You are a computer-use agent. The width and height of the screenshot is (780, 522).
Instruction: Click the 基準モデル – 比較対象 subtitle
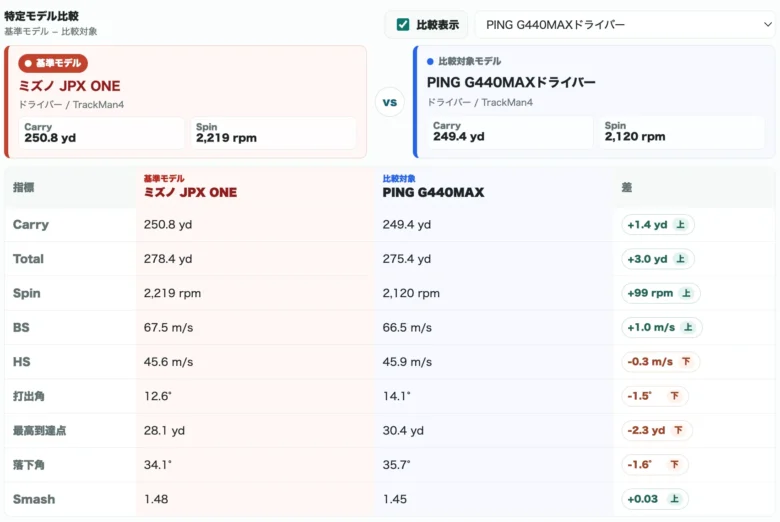click(51, 31)
